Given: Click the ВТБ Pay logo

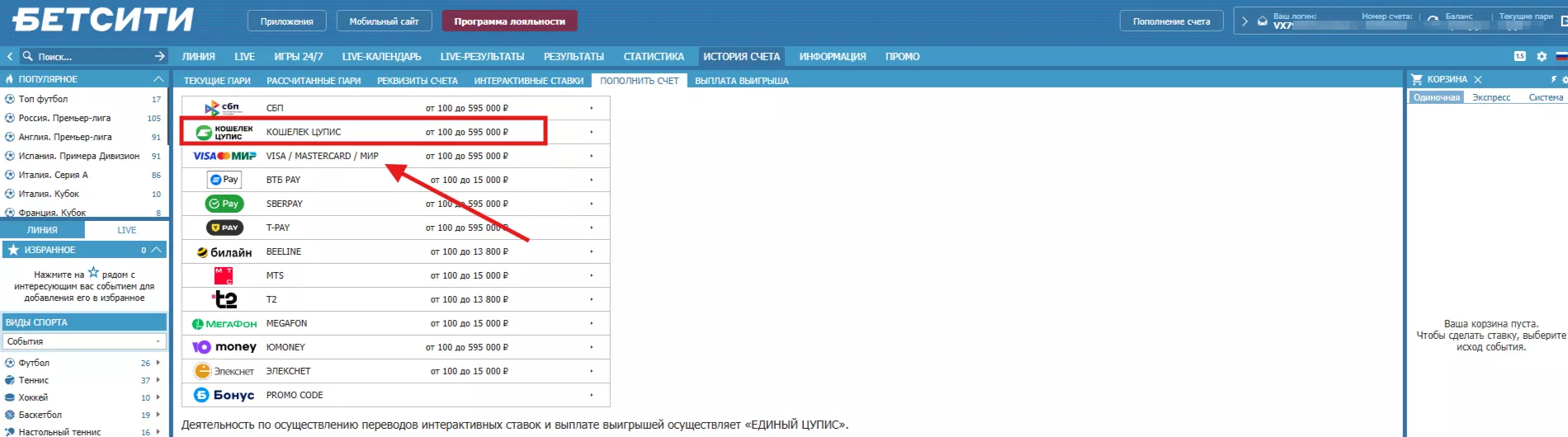Looking at the screenshot, I should pos(224,180).
